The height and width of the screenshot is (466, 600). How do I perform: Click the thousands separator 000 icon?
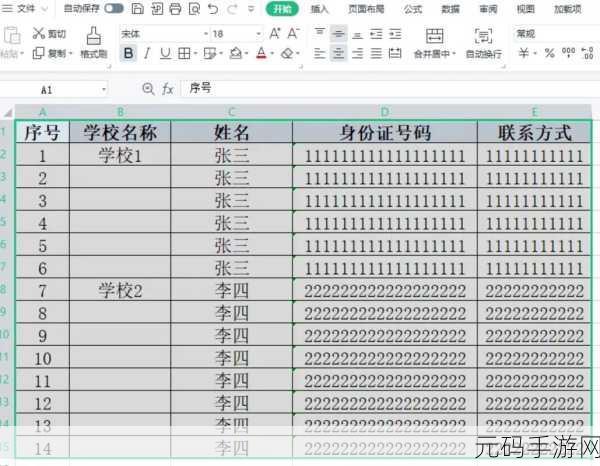(568, 52)
